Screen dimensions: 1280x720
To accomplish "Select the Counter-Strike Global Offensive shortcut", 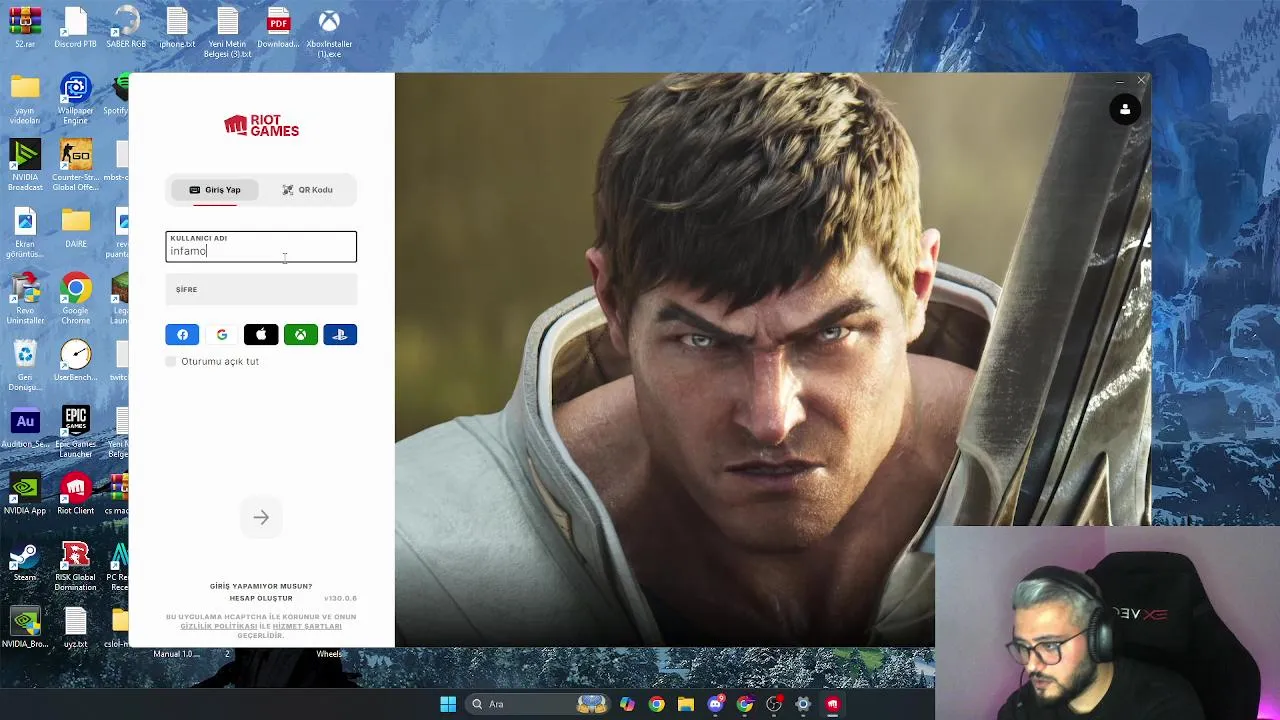I will (x=76, y=166).
